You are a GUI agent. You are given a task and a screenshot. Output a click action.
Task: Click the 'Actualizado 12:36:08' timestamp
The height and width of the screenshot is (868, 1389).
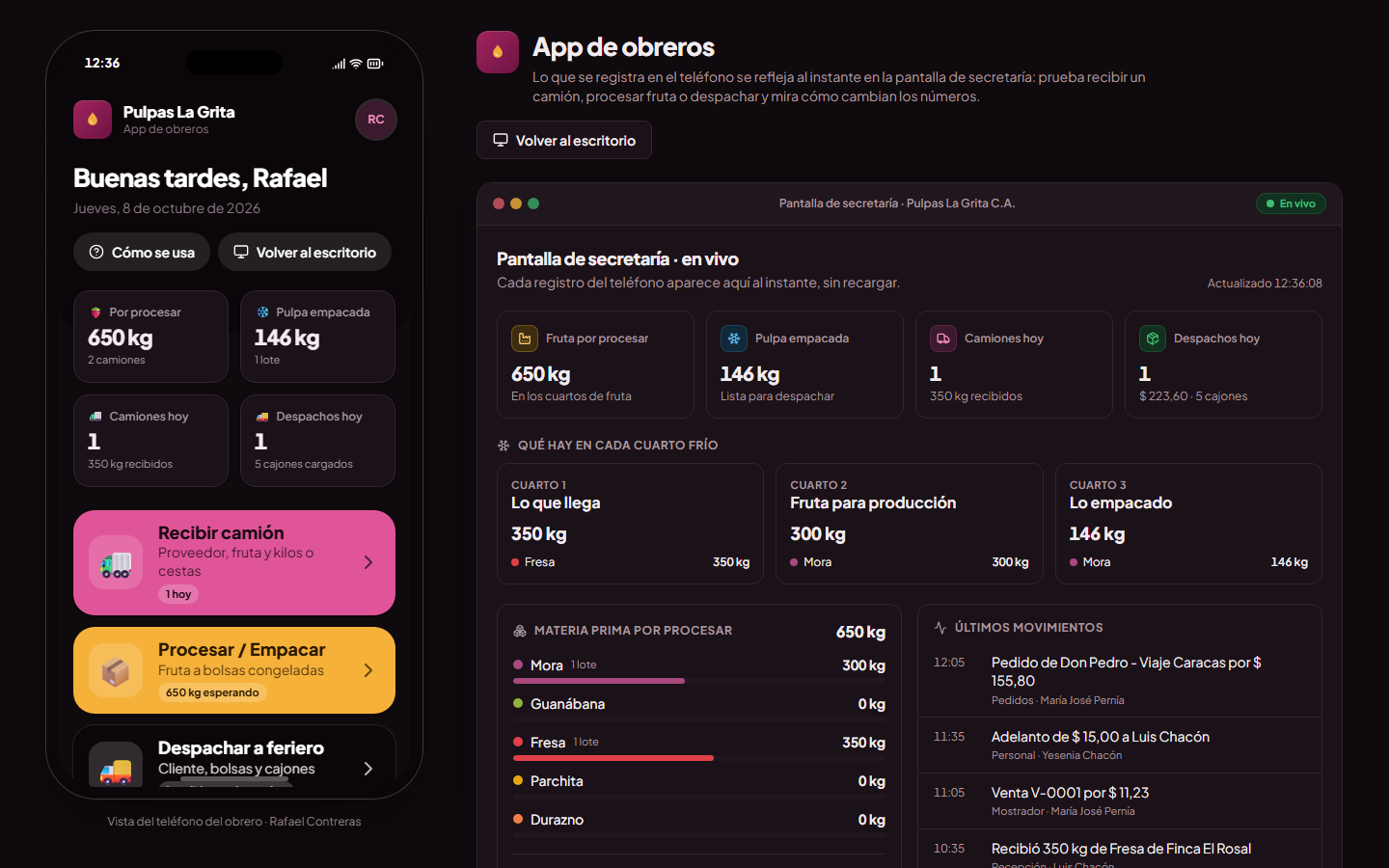pos(1265,284)
